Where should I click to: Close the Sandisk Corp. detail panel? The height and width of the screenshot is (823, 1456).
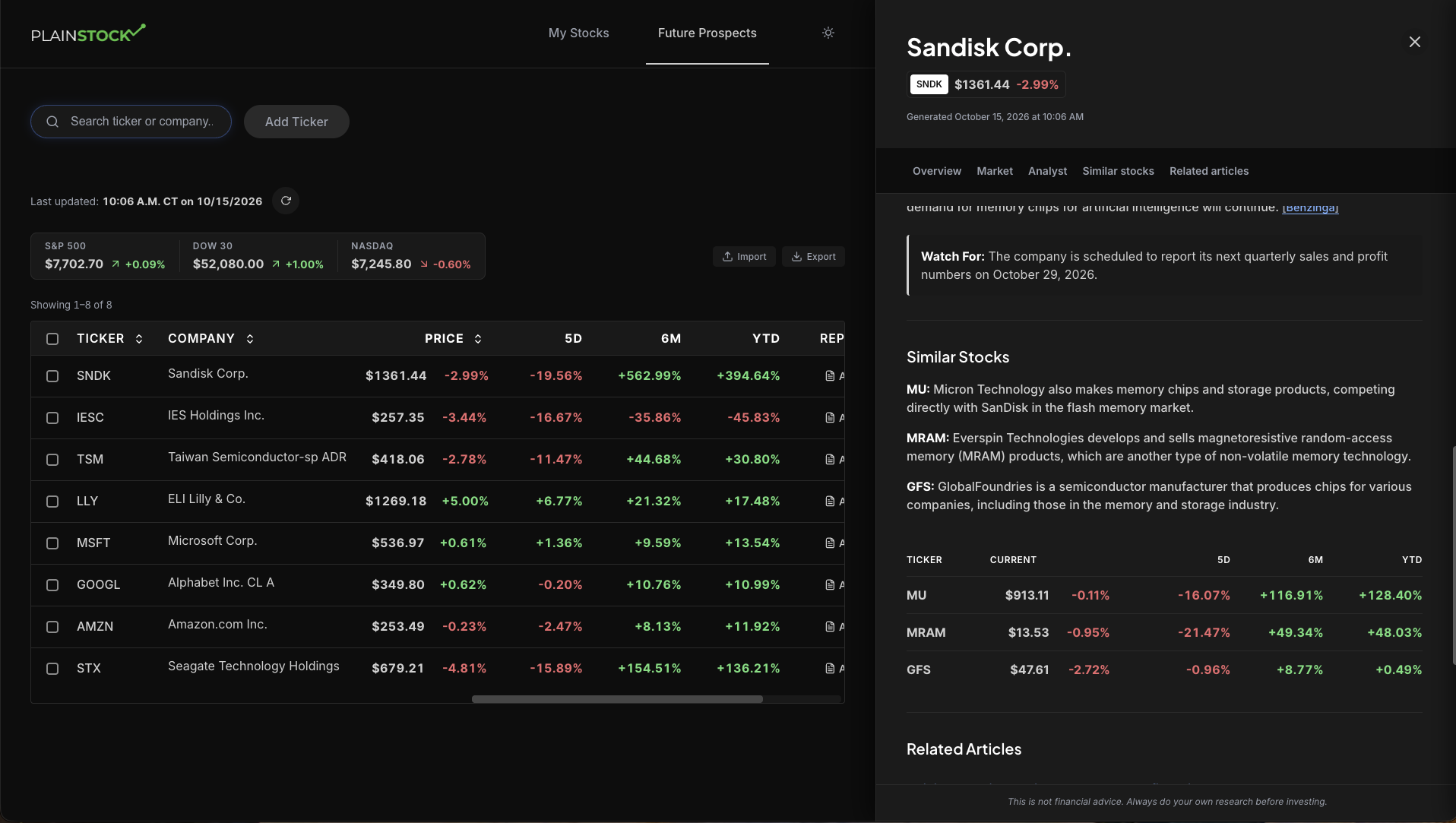pyautogui.click(x=1414, y=42)
